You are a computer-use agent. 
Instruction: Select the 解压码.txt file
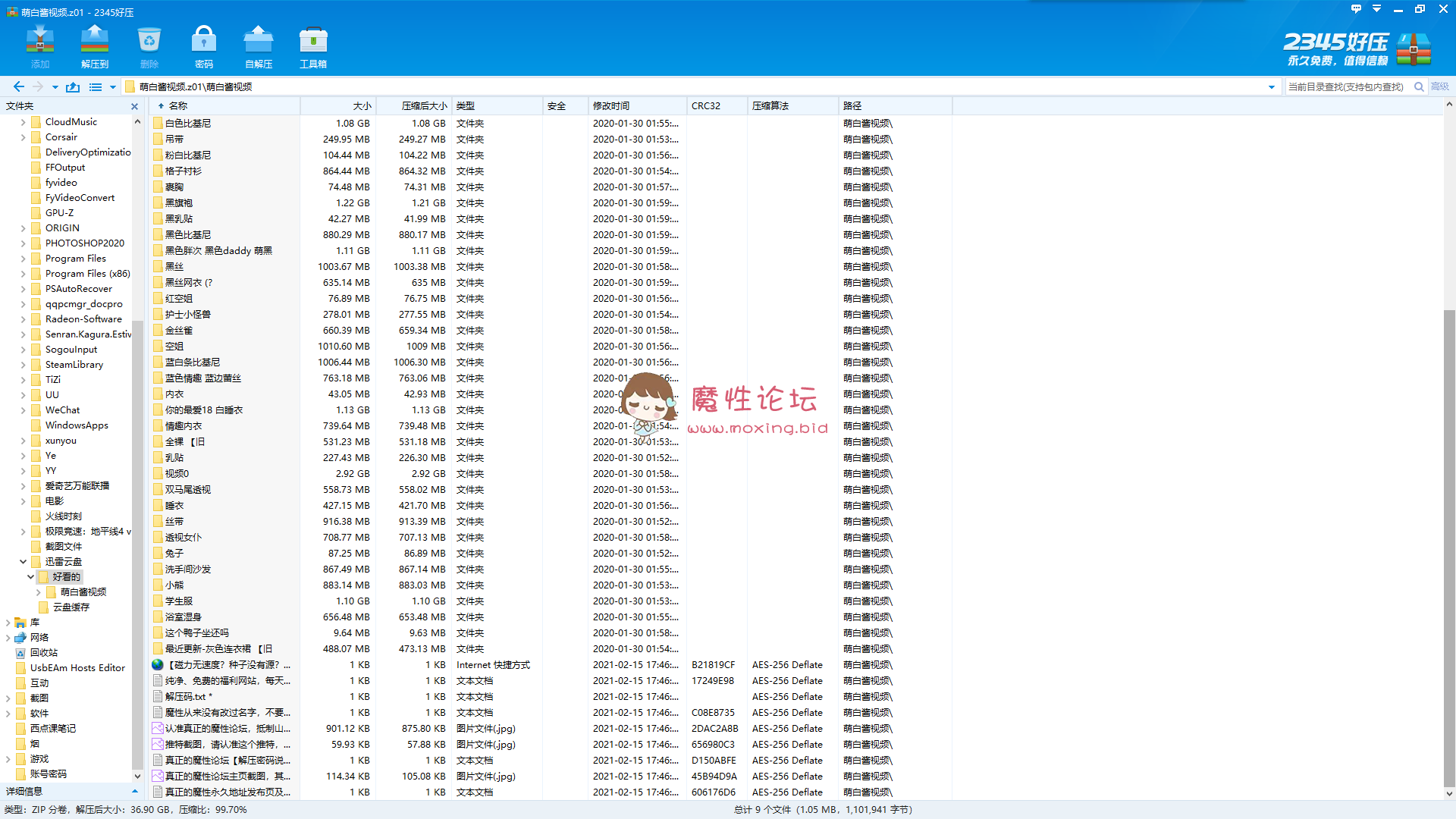point(186,696)
